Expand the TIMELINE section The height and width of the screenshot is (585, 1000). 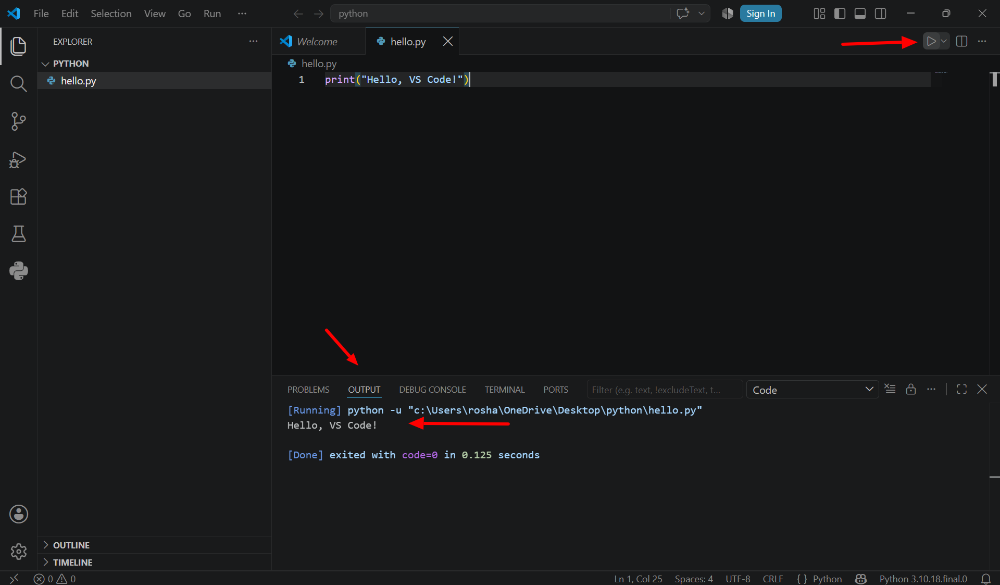pyautogui.click(x=154, y=562)
